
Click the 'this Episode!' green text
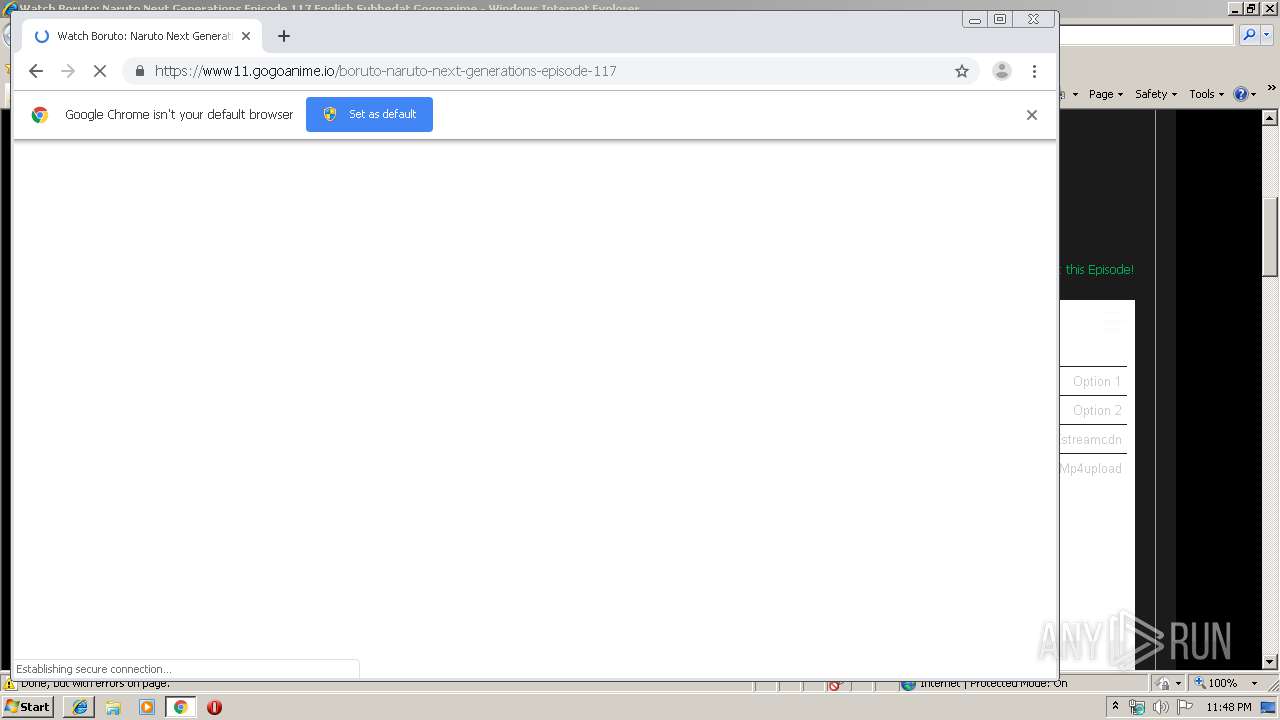[x=1099, y=270]
